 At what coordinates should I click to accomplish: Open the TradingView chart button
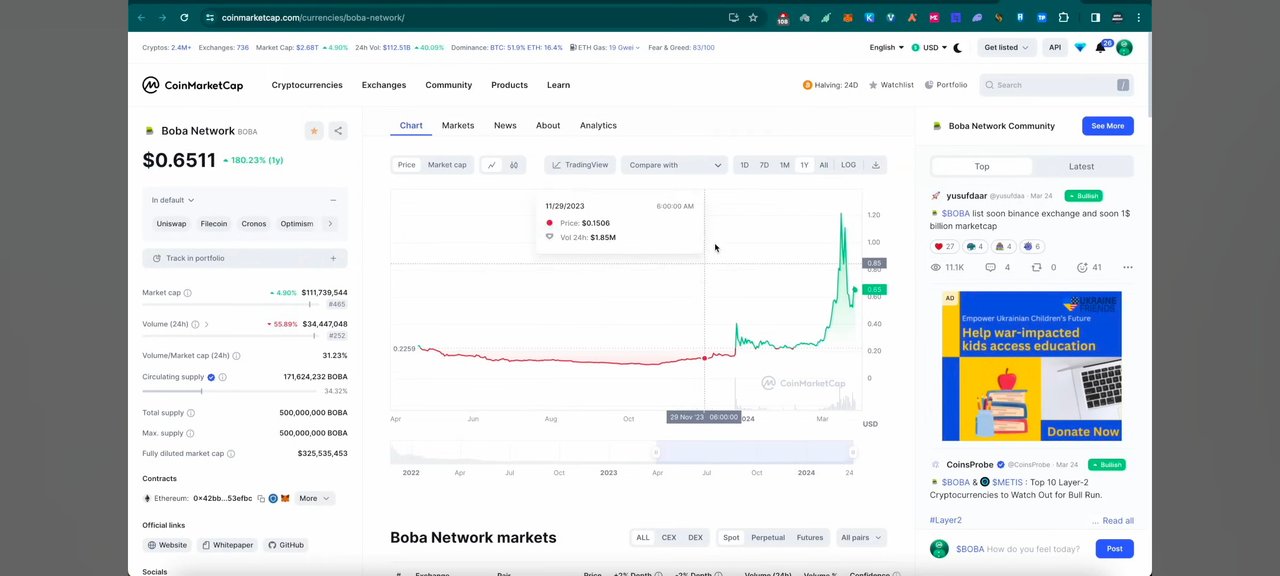point(580,165)
